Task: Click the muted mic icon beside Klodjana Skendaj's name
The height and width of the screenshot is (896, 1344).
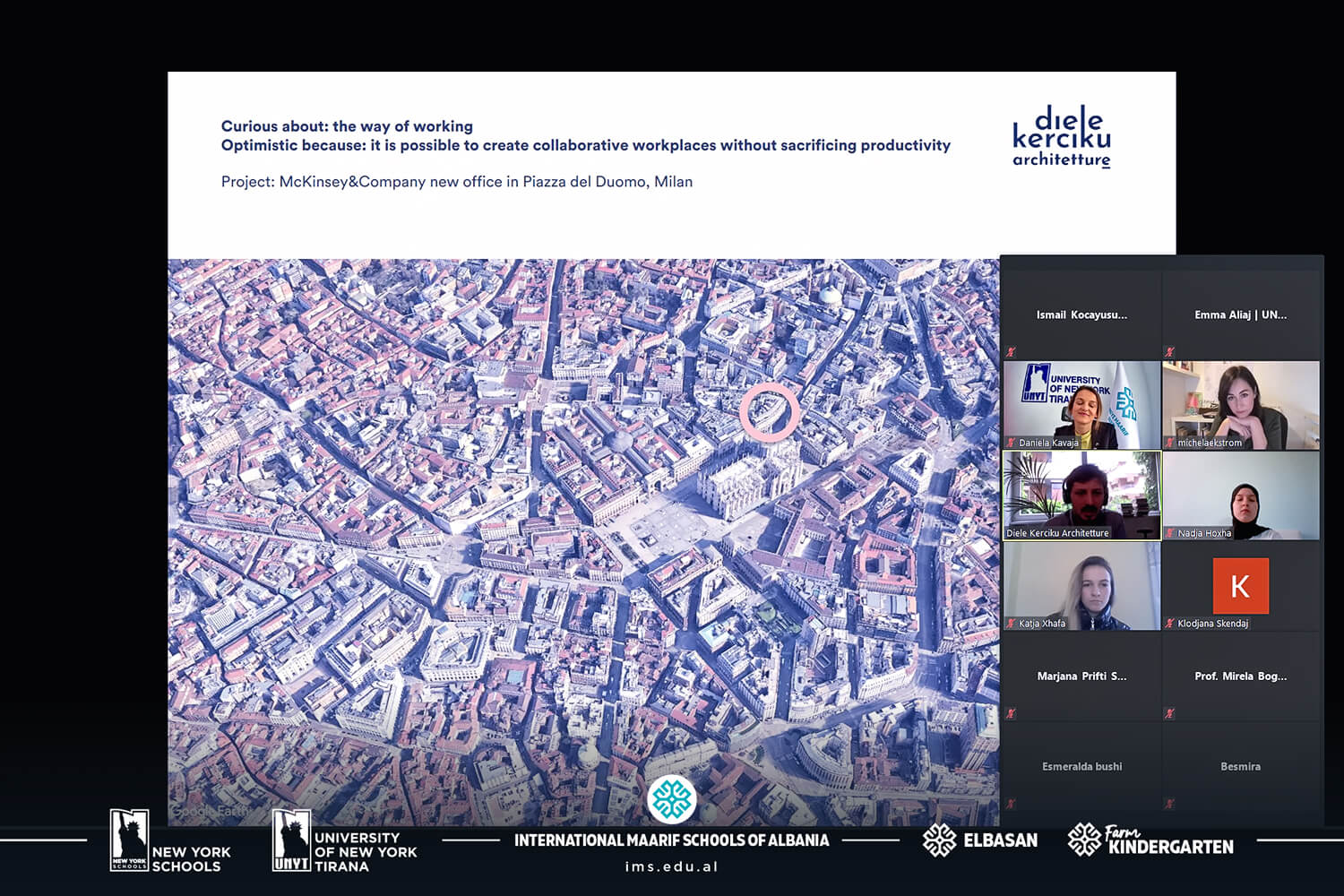Action: pos(1169,624)
